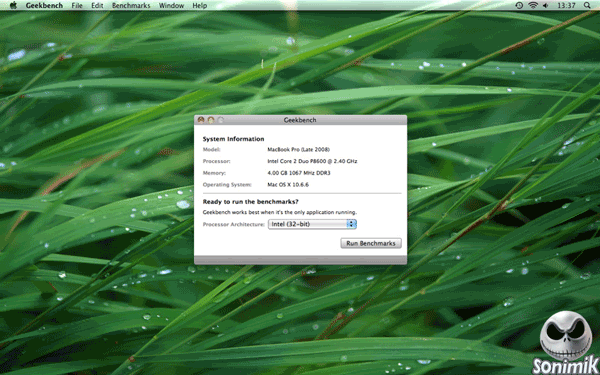Viewport: 600px width, 375px height.
Task: Select the Mac OS X 10.6.6 text
Action: pyautogui.click(x=288, y=184)
